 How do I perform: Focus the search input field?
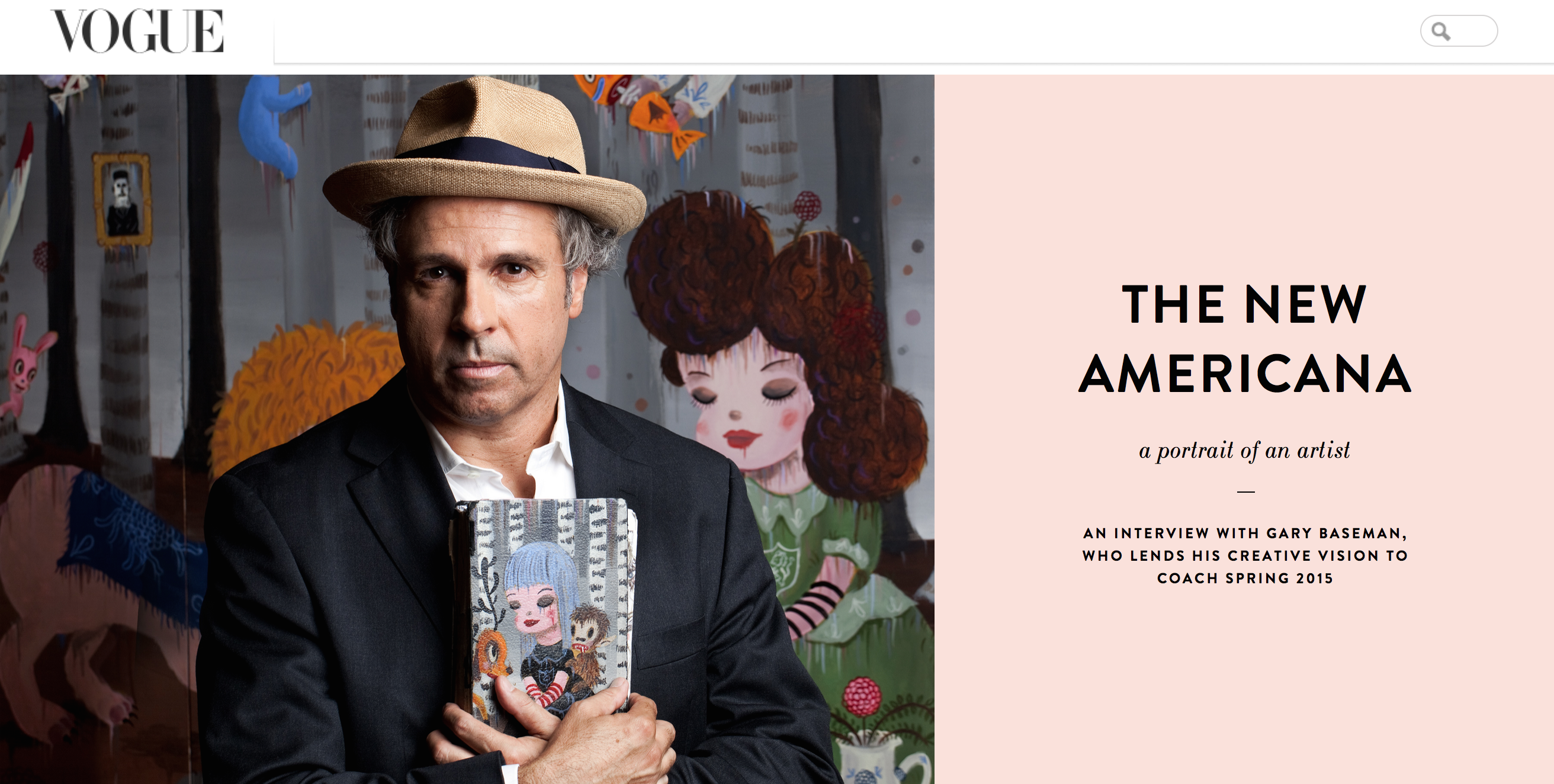1459,31
